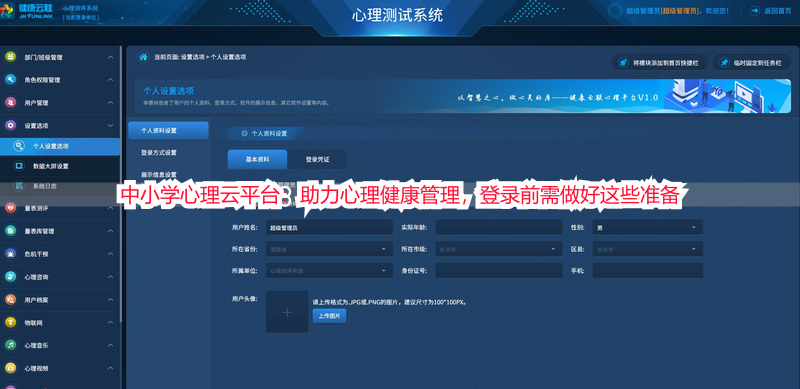Expand the 心理视频 chevron
Image resolution: width=800 pixels, height=389 pixels.
(x=110, y=368)
